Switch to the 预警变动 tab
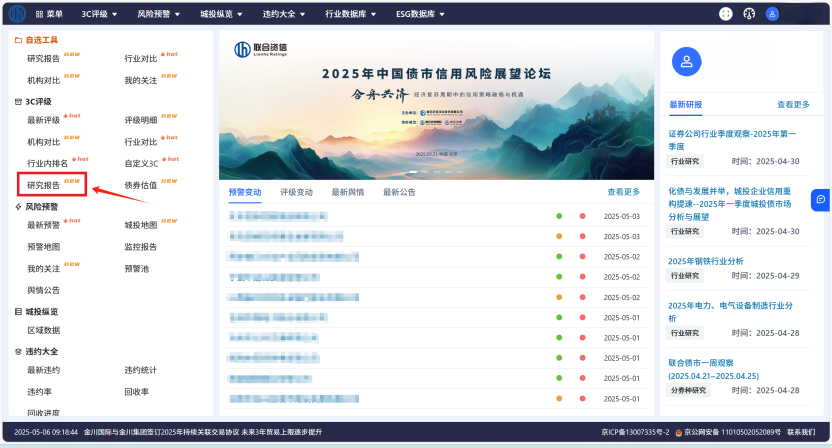This screenshot has height=448, width=832. (x=245, y=192)
